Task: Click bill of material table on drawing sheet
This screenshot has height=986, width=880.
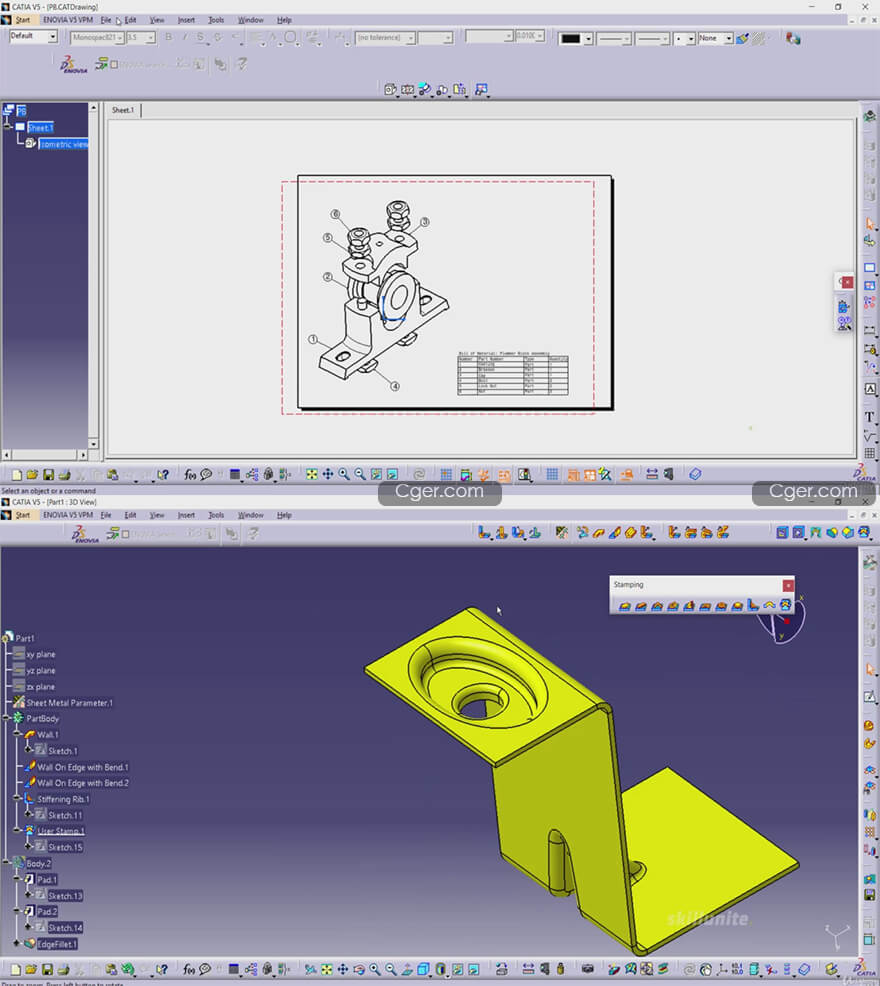Action: (x=513, y=374)
